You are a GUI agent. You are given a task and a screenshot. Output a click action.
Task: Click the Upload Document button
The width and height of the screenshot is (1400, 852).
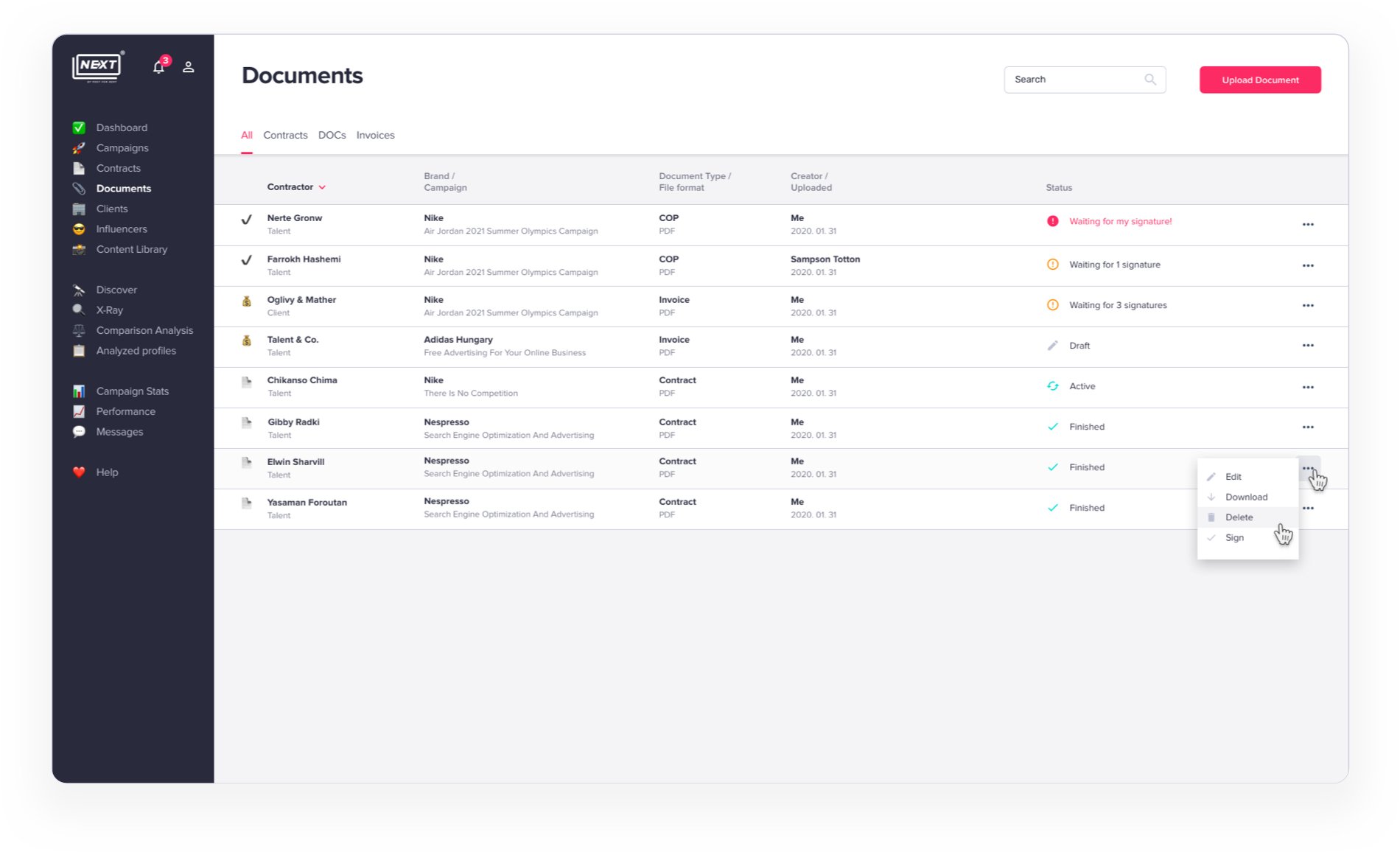1259,80
